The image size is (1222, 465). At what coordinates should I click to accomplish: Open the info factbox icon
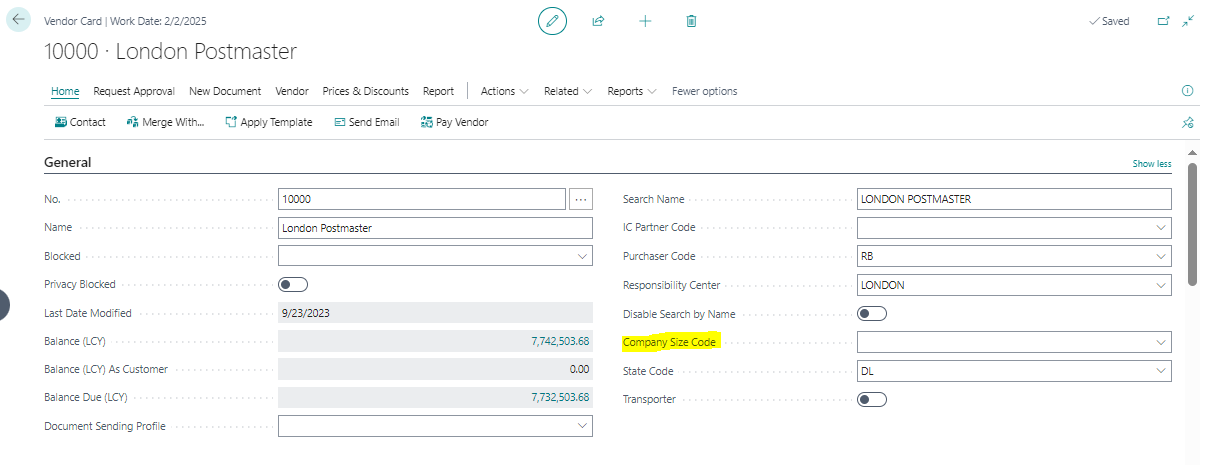(x=1188, y=91)
